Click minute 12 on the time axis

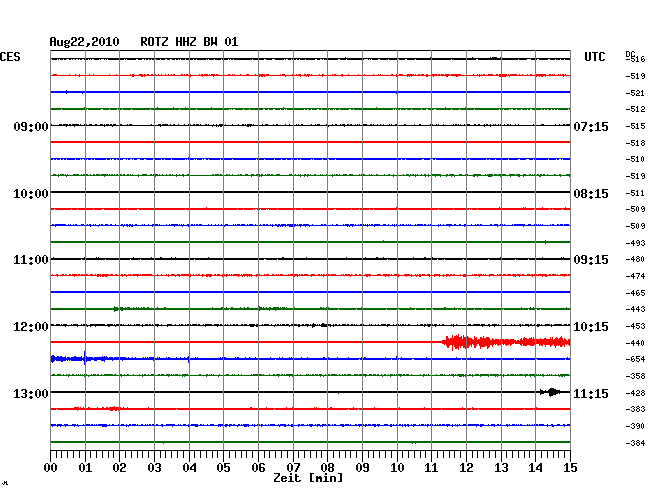(466, 468)
